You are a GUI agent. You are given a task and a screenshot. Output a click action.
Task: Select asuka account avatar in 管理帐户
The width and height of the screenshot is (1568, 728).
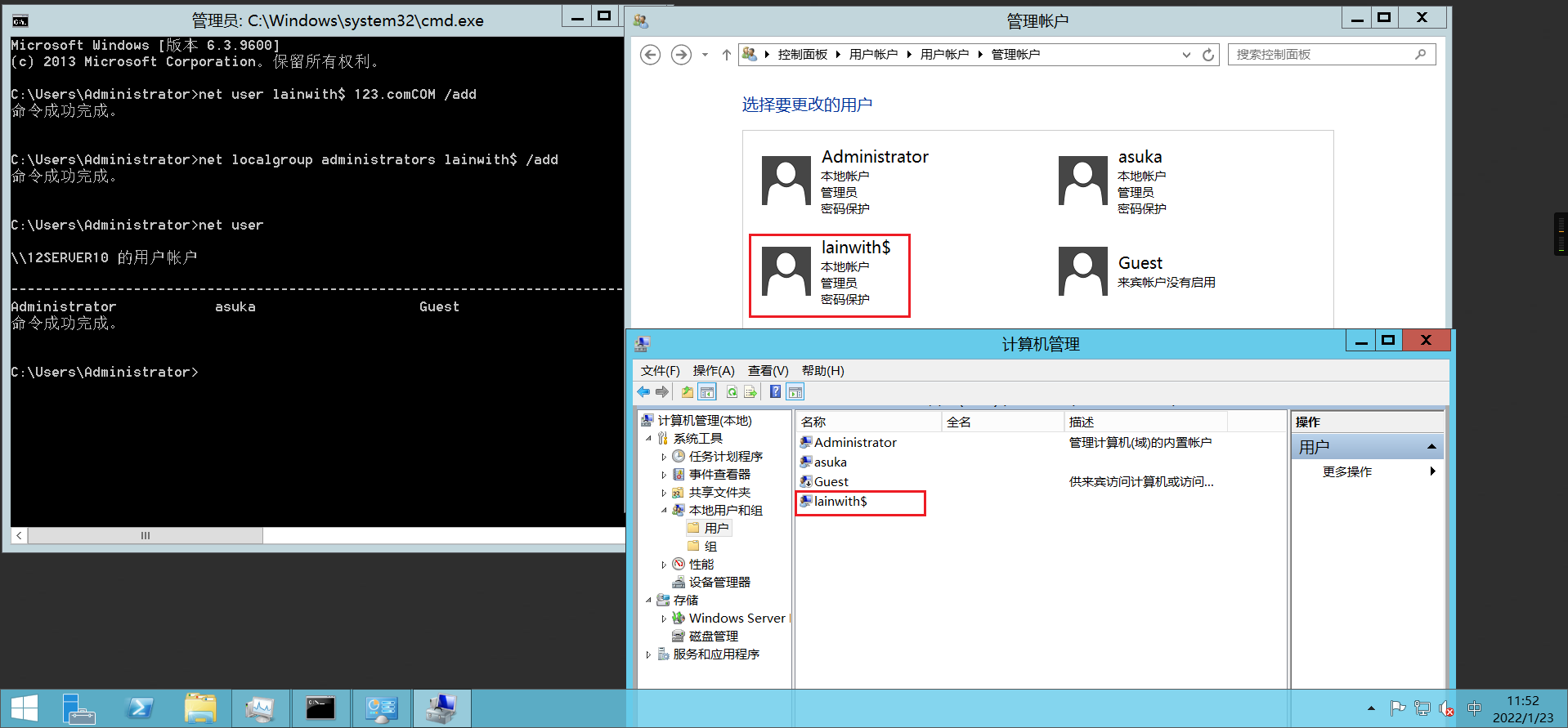pos(1083,181)
